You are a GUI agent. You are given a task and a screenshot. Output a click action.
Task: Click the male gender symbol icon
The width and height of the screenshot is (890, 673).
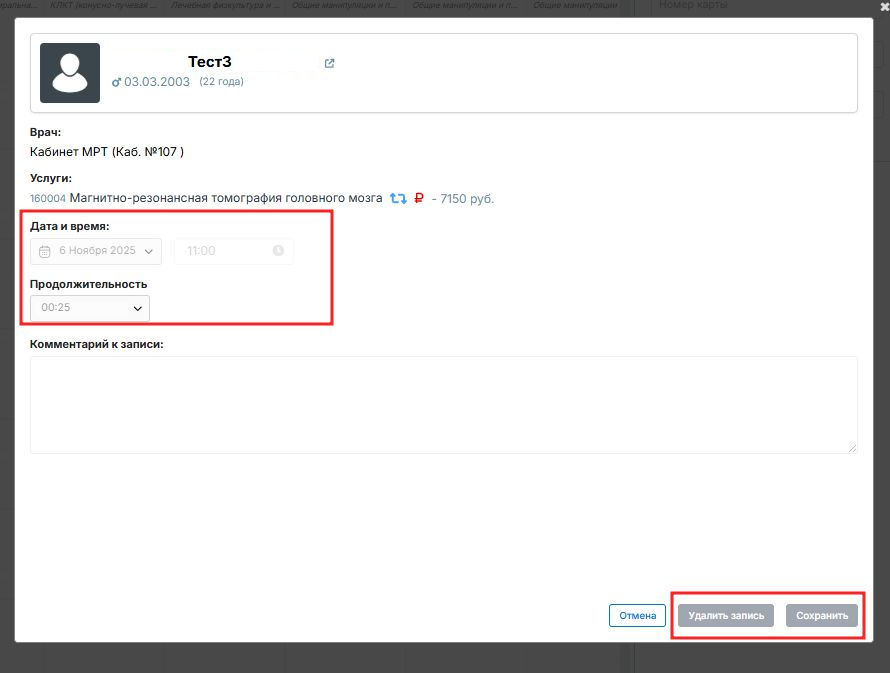(116, 82)
